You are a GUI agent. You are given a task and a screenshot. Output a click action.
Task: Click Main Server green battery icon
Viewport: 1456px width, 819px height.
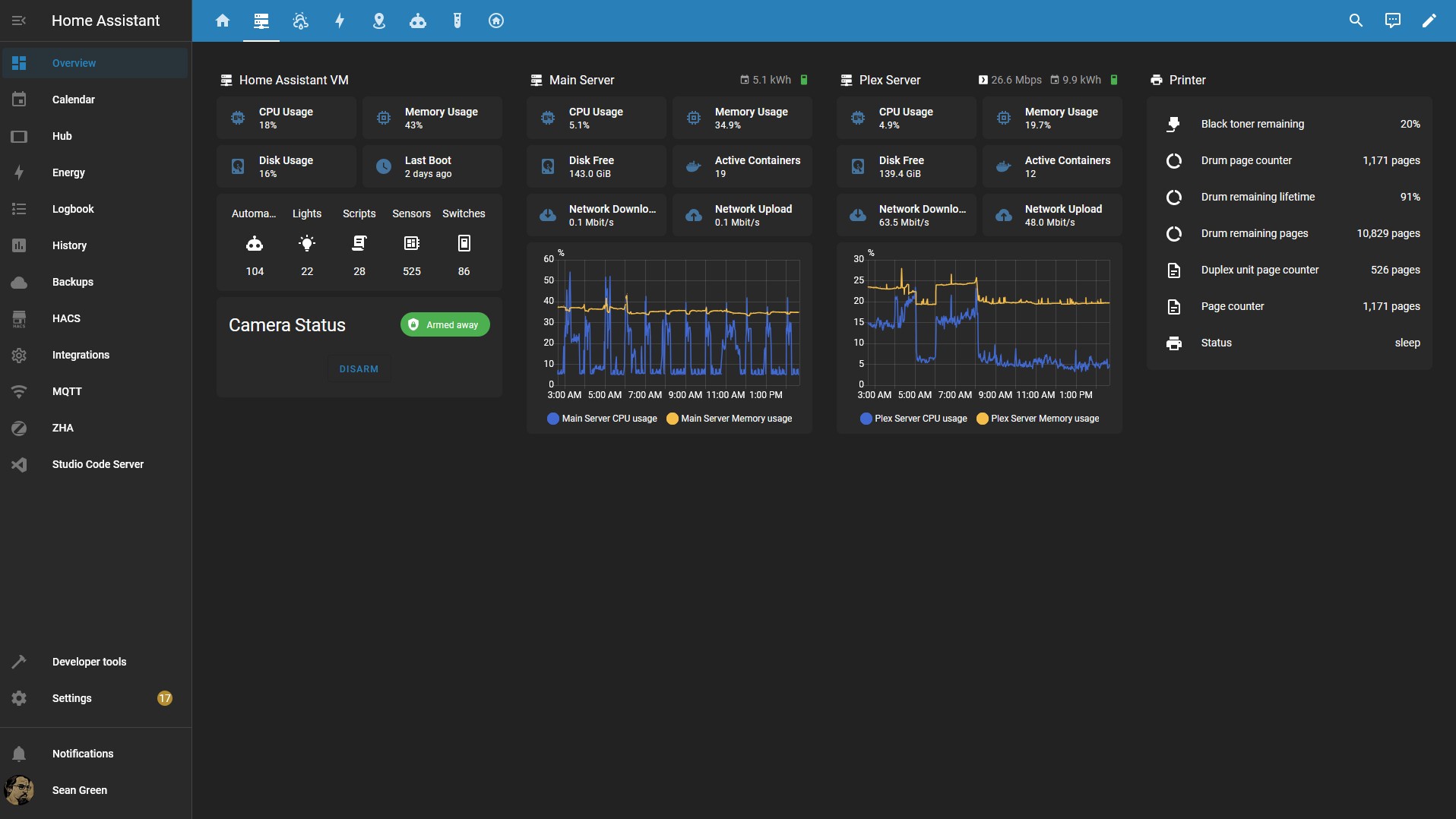point(804,80)
